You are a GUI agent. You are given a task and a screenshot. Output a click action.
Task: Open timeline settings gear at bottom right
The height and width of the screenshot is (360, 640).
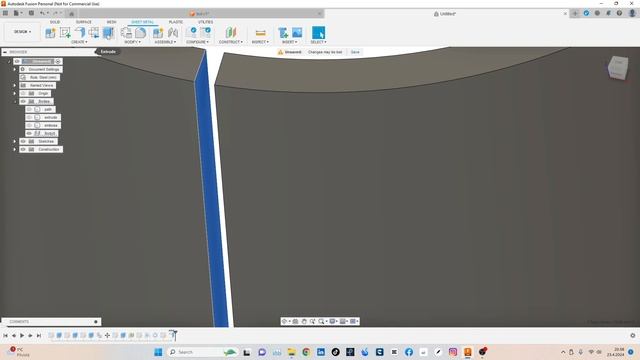633,336
